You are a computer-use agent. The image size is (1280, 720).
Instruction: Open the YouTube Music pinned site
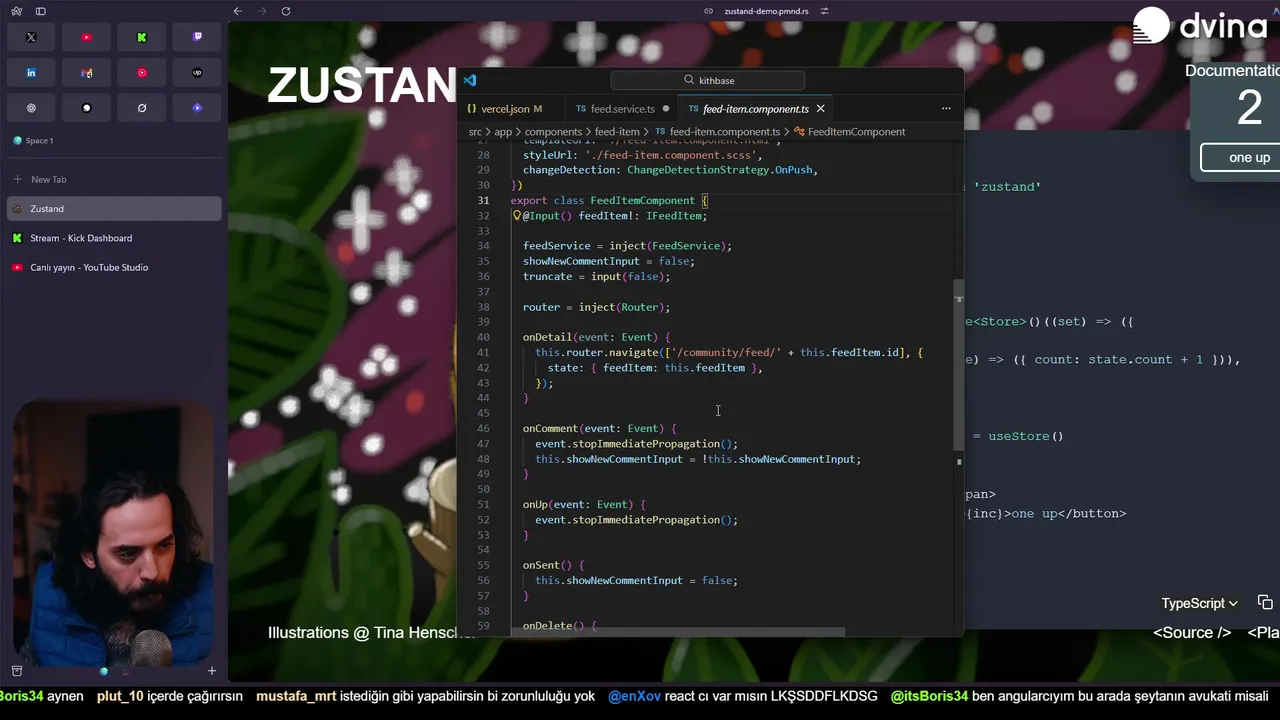[x=142, y=73]
